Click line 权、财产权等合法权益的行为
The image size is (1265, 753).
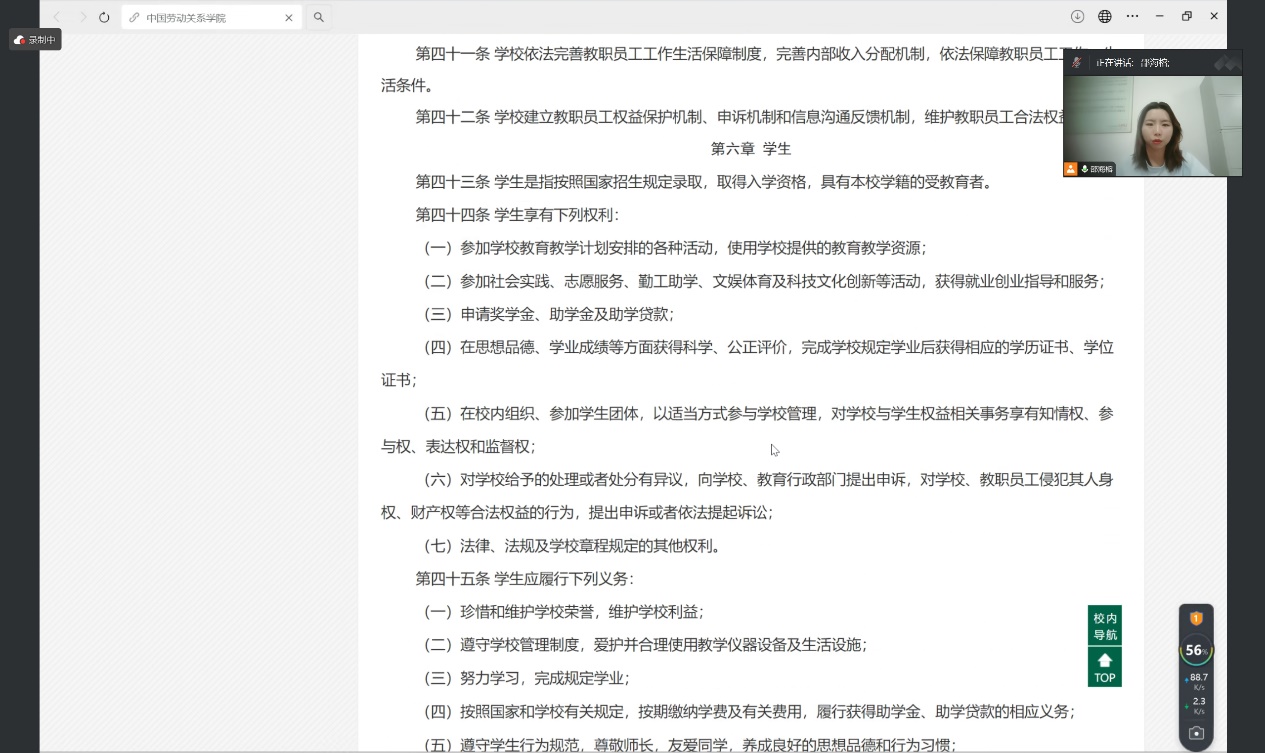click(577, 512)
